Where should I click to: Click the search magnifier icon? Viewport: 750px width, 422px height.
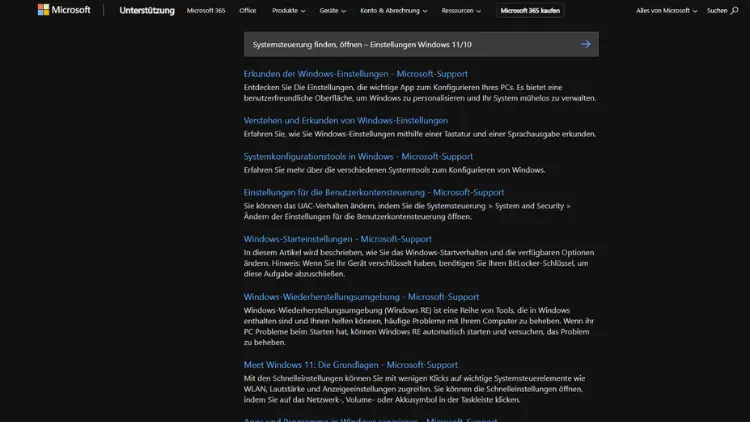[734, 11]
